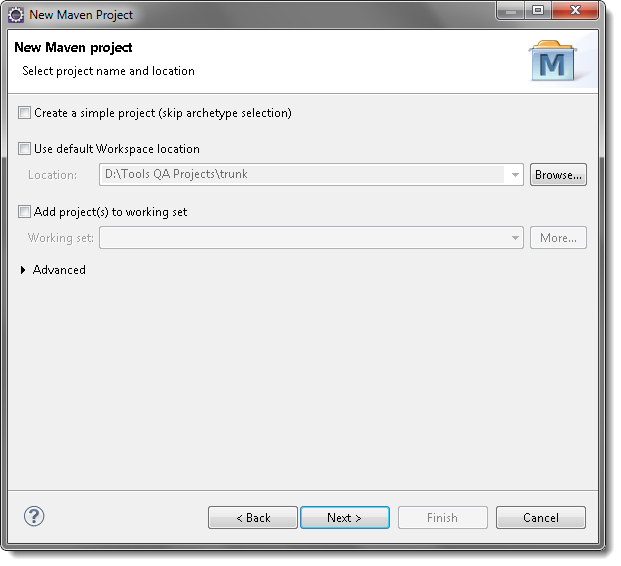Click the 'New Maven project' heading
This screenshot has height=566, width=621.
(x=73, y=48)
